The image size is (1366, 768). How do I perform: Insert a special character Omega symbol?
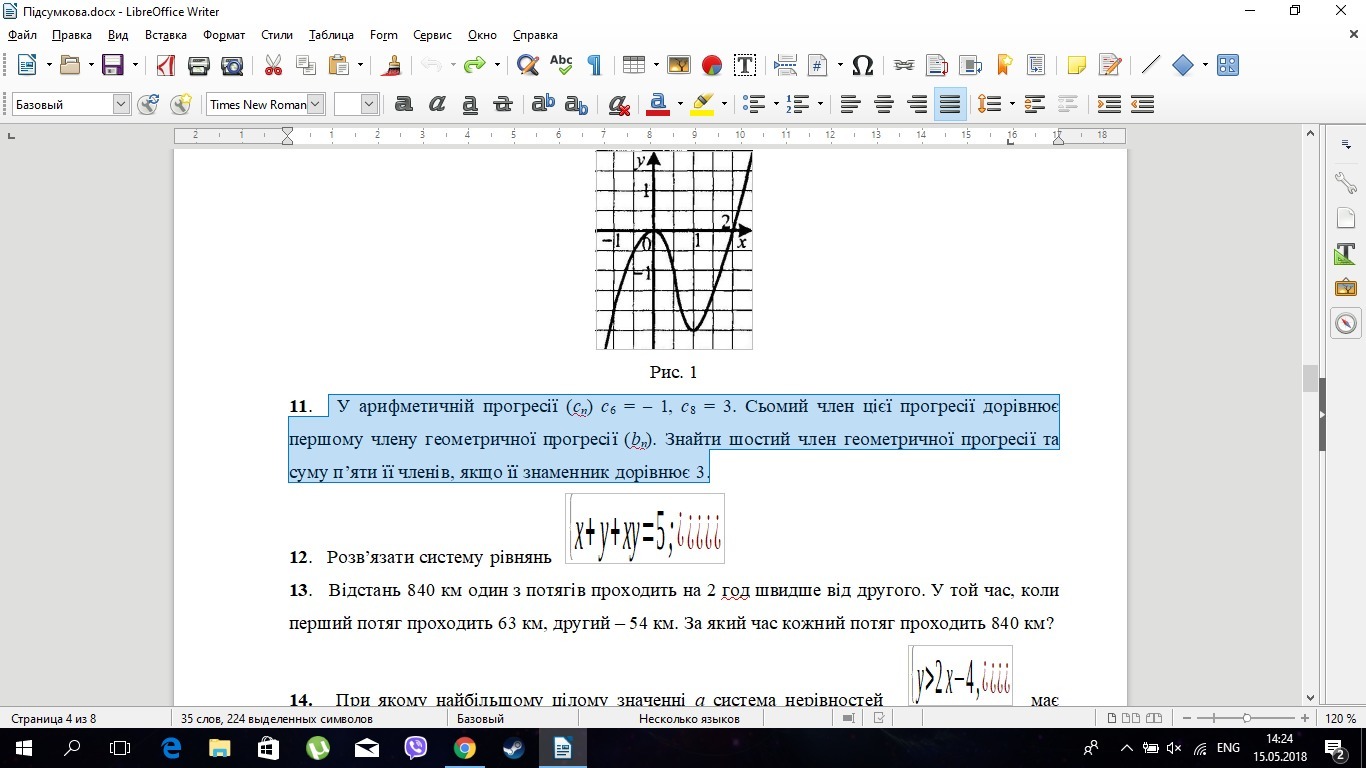click(x=862, y=65)
